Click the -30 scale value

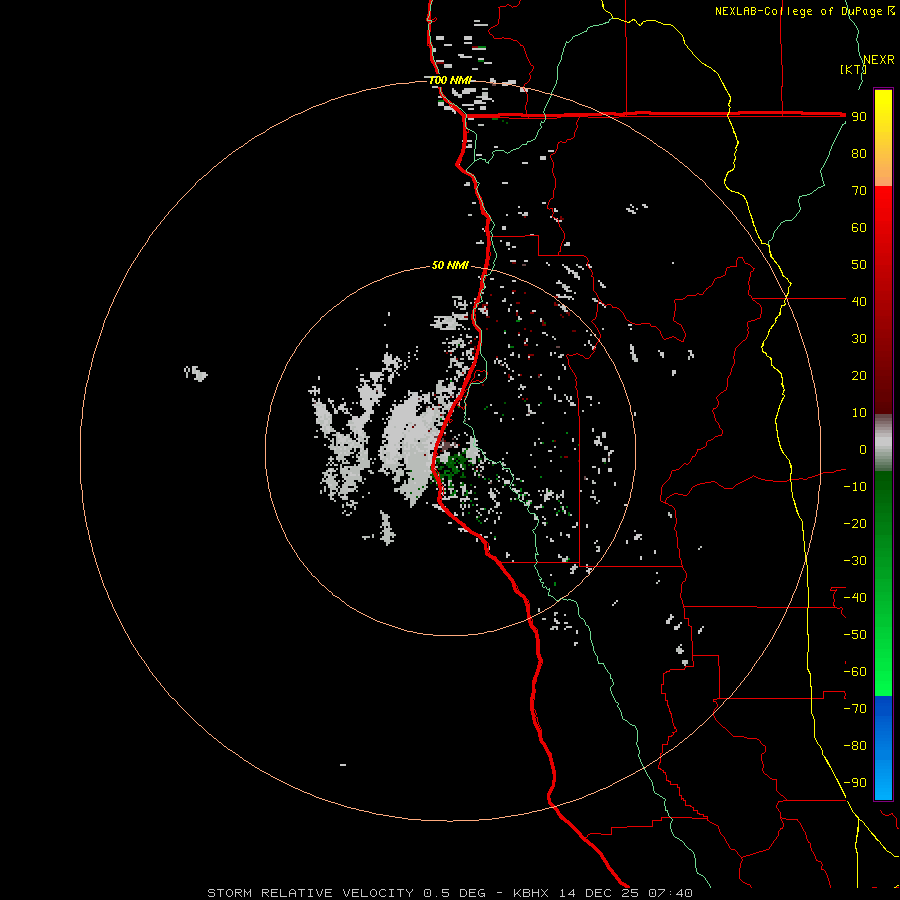[855, 561]
